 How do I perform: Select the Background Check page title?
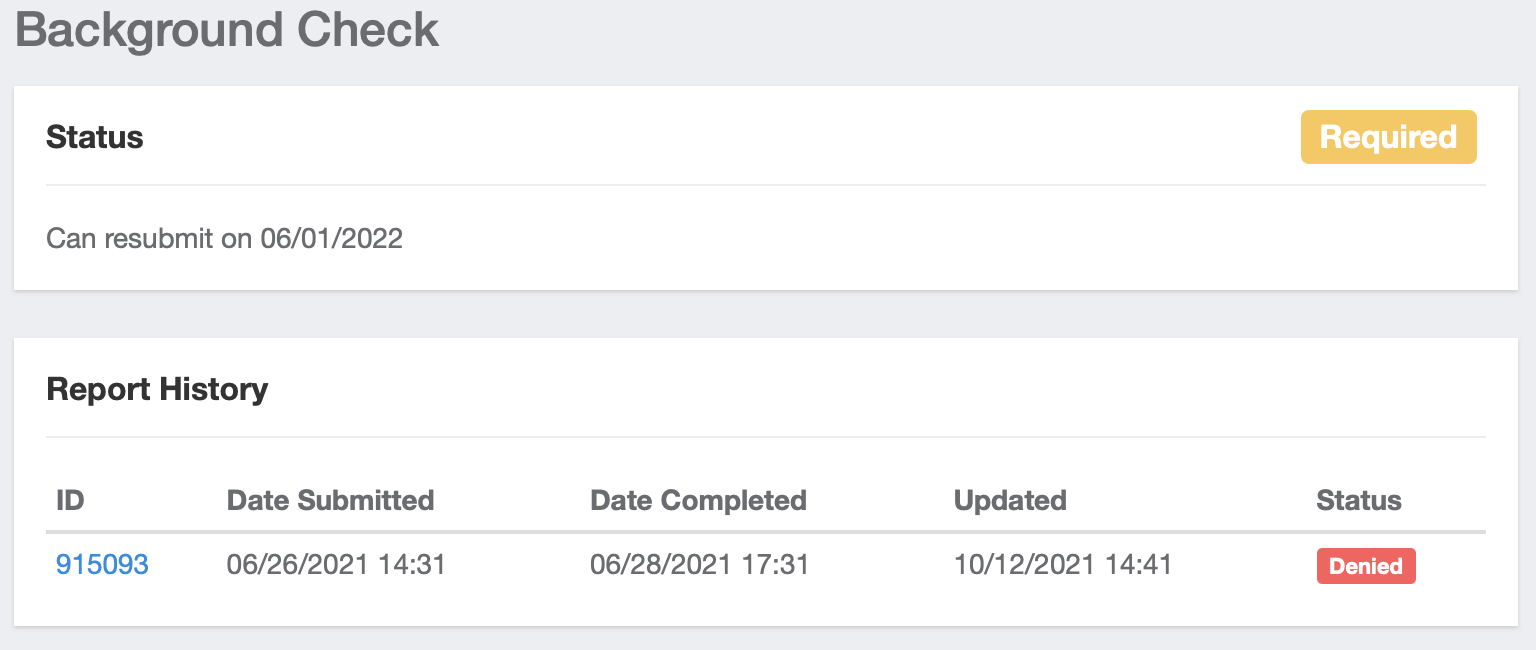click(x=227, y=29)
